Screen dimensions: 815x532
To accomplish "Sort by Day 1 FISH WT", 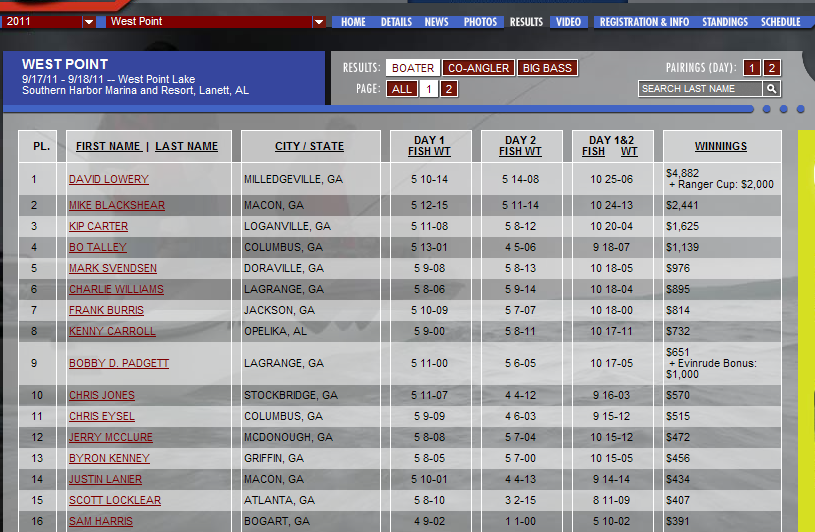I will tap(428, 152).
